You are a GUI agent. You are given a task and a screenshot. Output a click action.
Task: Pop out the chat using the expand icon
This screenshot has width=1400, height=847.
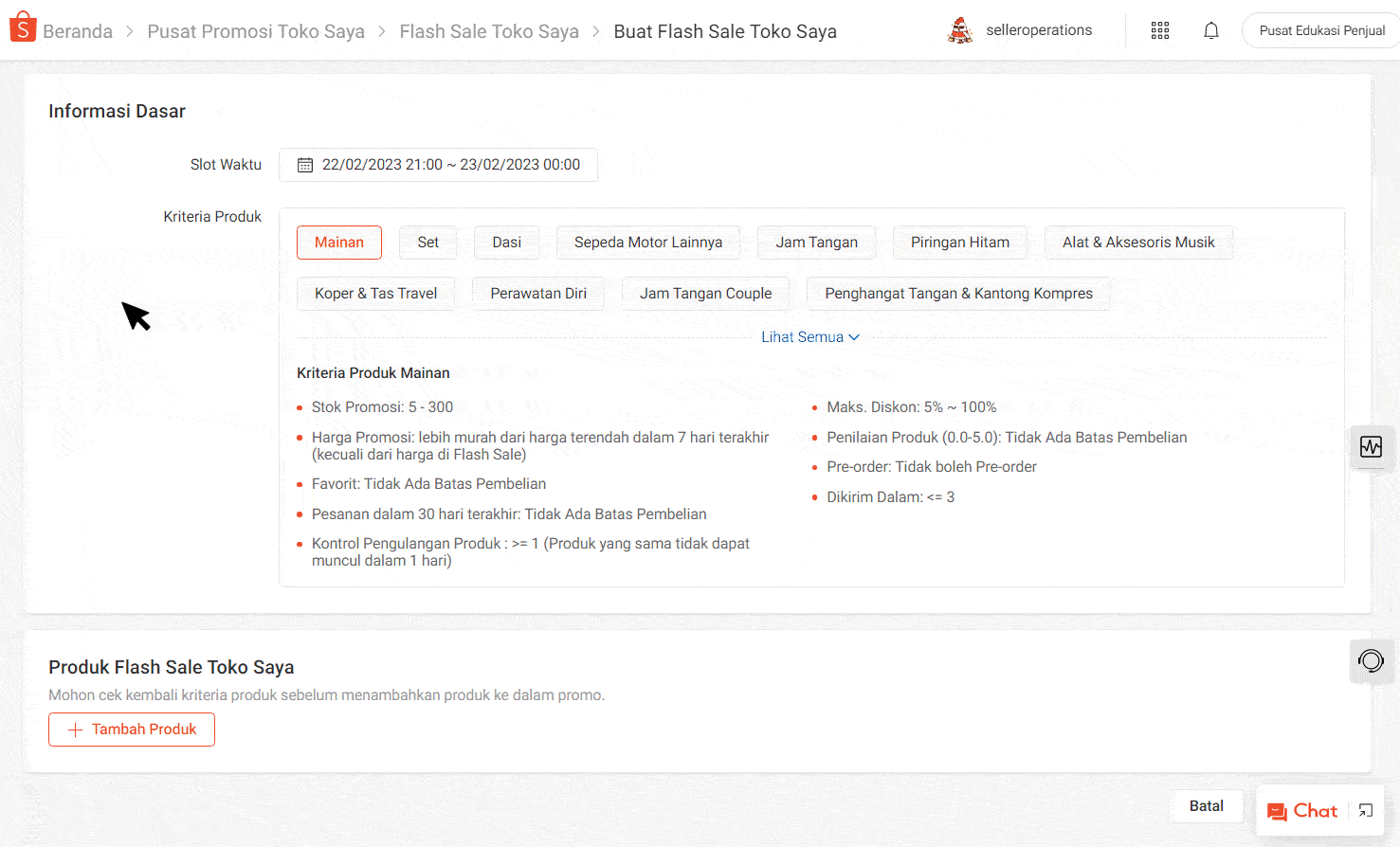(1366, 811)
